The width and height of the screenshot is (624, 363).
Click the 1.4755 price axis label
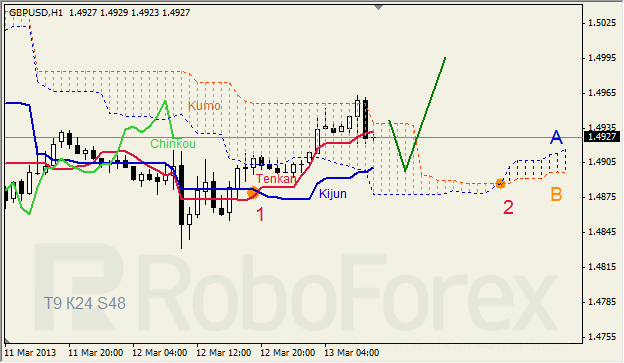click(x=602, y=337)
